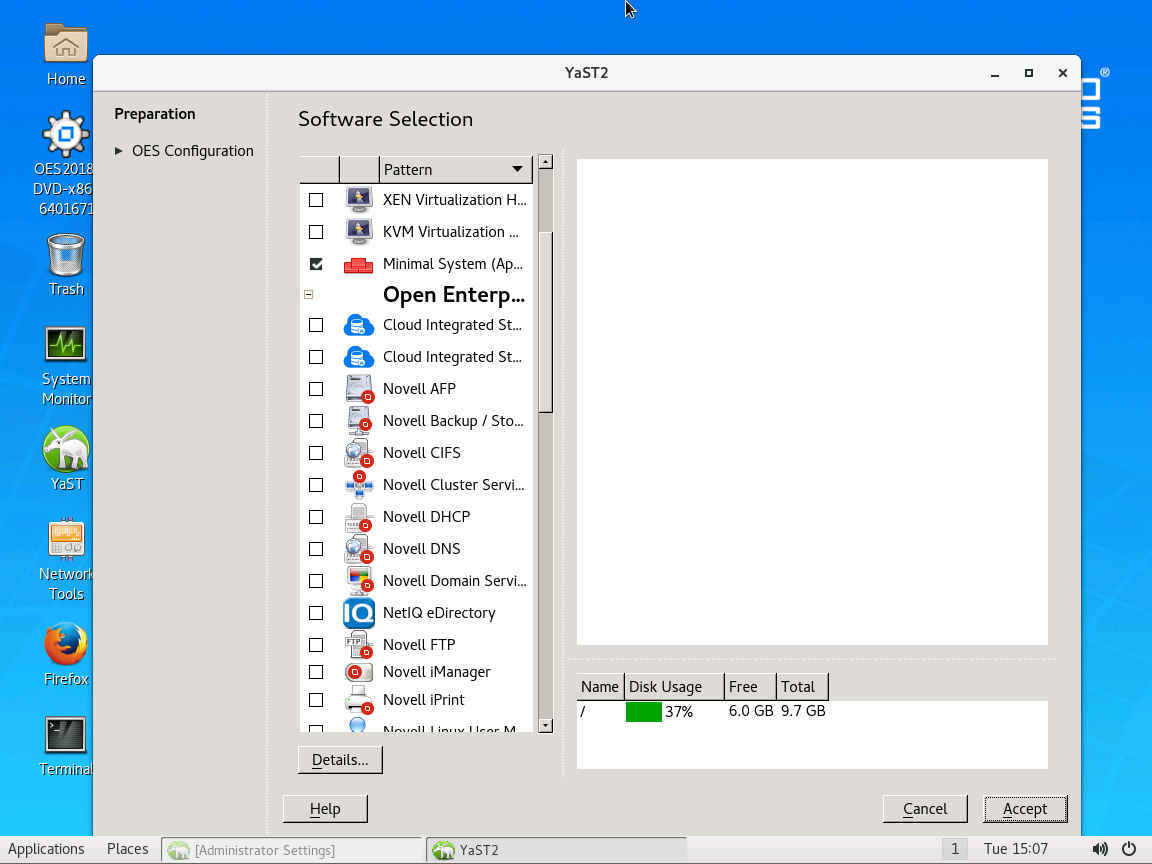The width and height of the screenshot is (1152, 864).
Task: Click the pattern list scrollbar thumb
Action: click(545, 322)
